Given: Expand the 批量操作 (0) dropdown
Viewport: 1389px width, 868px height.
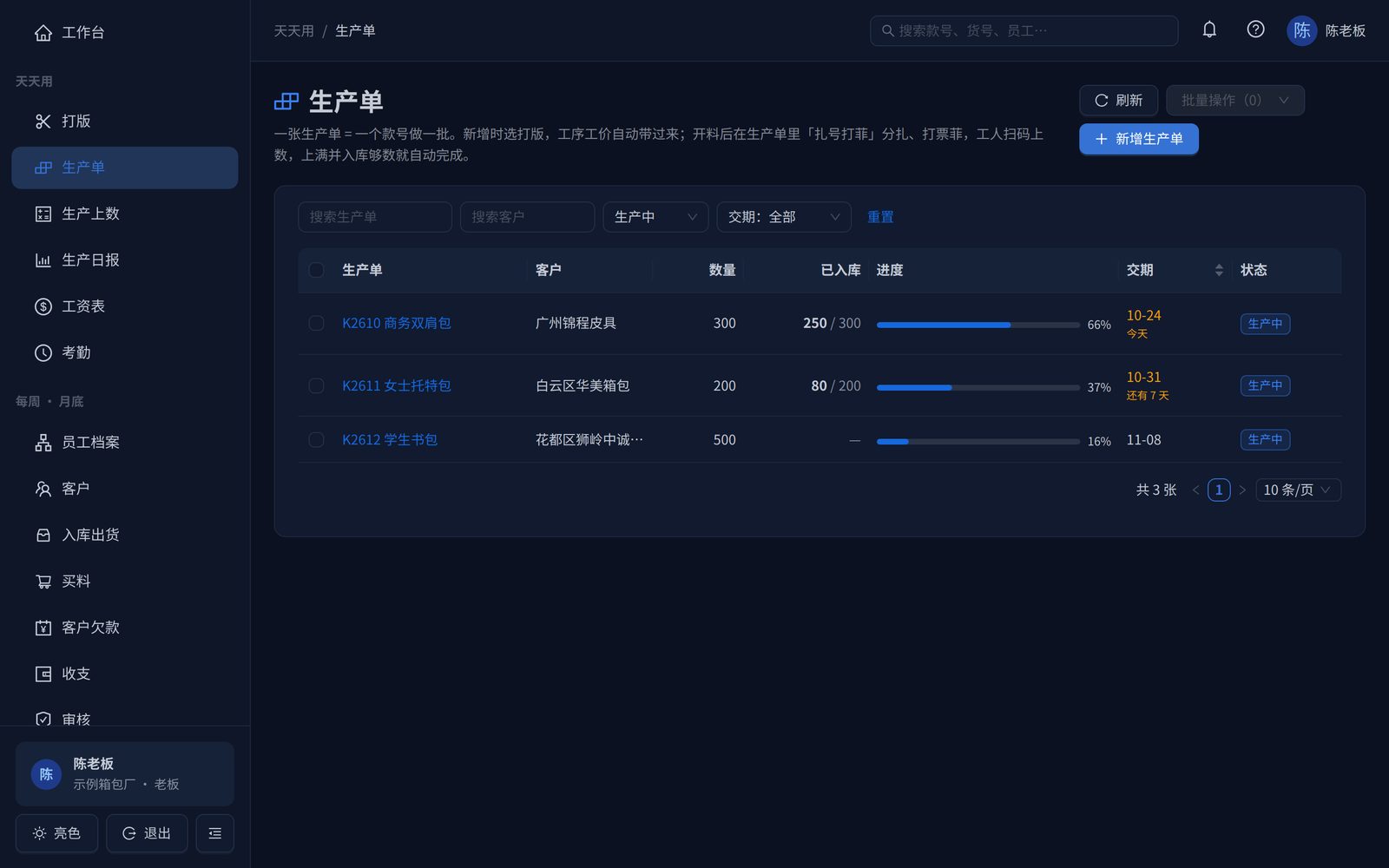Looking at the screenshot, I should (1235, 101).
